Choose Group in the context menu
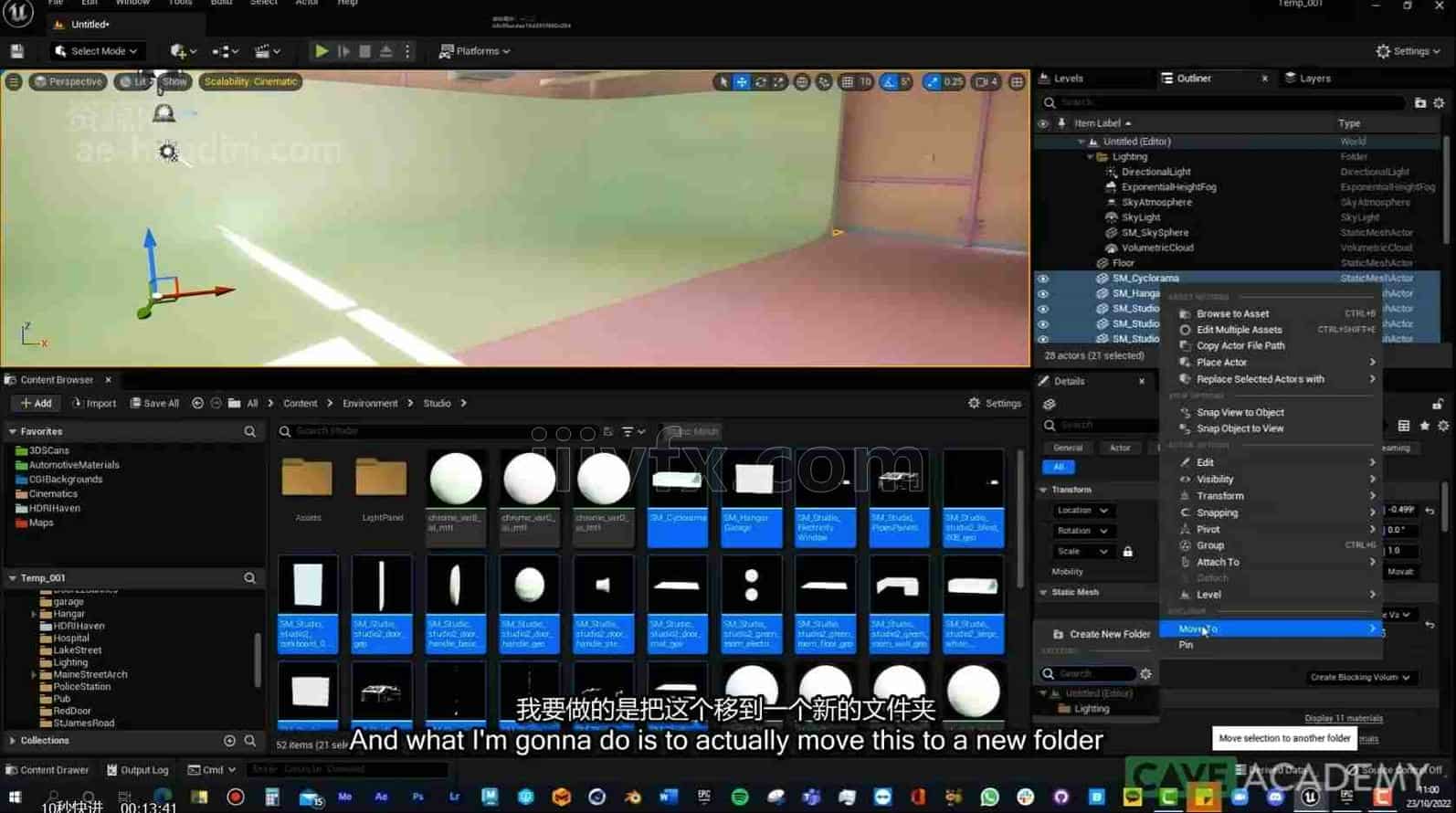The width and height of the screenshot is (1456, 813). click(1270, 546)
